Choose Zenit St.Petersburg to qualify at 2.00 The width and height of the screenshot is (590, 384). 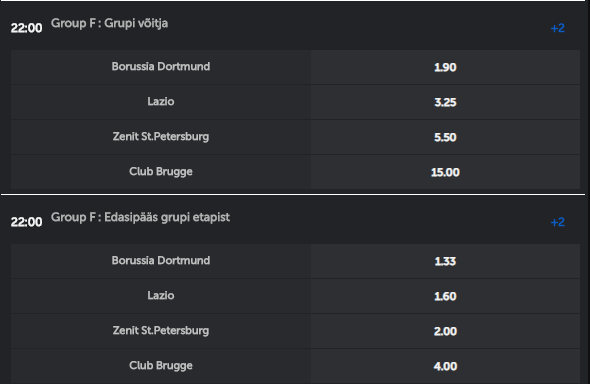[445, 331]
